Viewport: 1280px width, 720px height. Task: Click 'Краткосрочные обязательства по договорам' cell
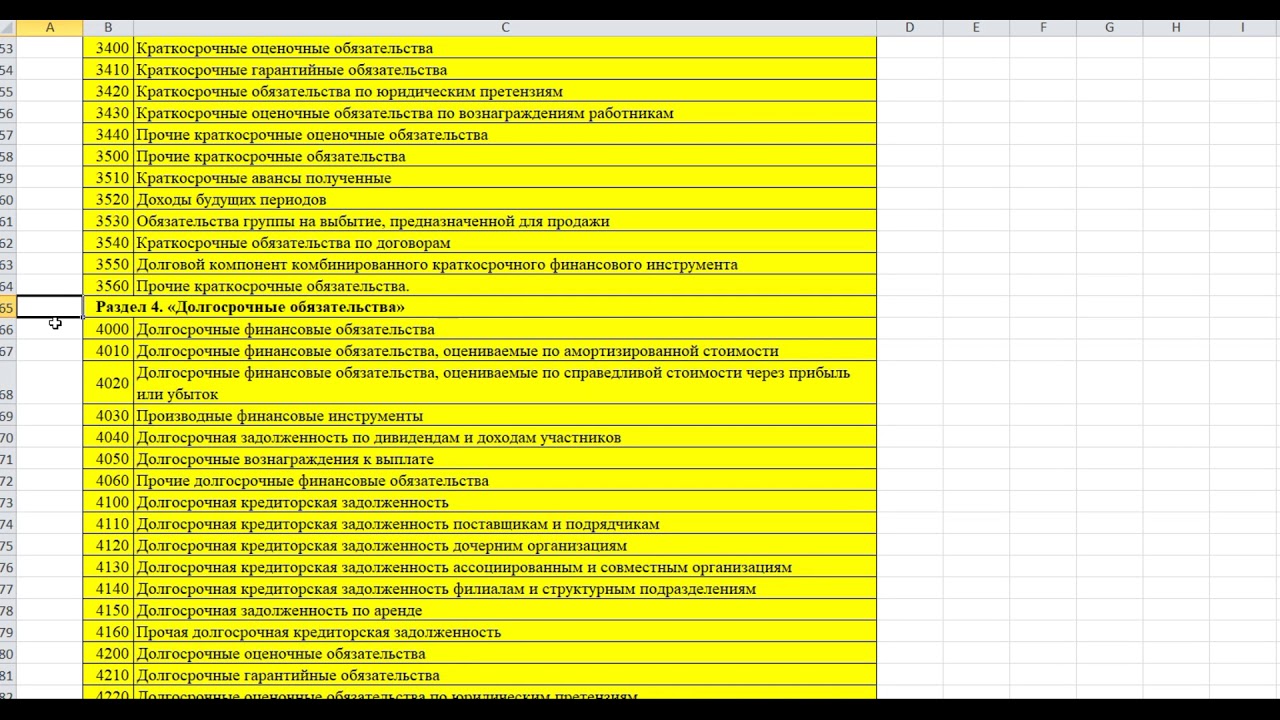click(x=505, y=243)
